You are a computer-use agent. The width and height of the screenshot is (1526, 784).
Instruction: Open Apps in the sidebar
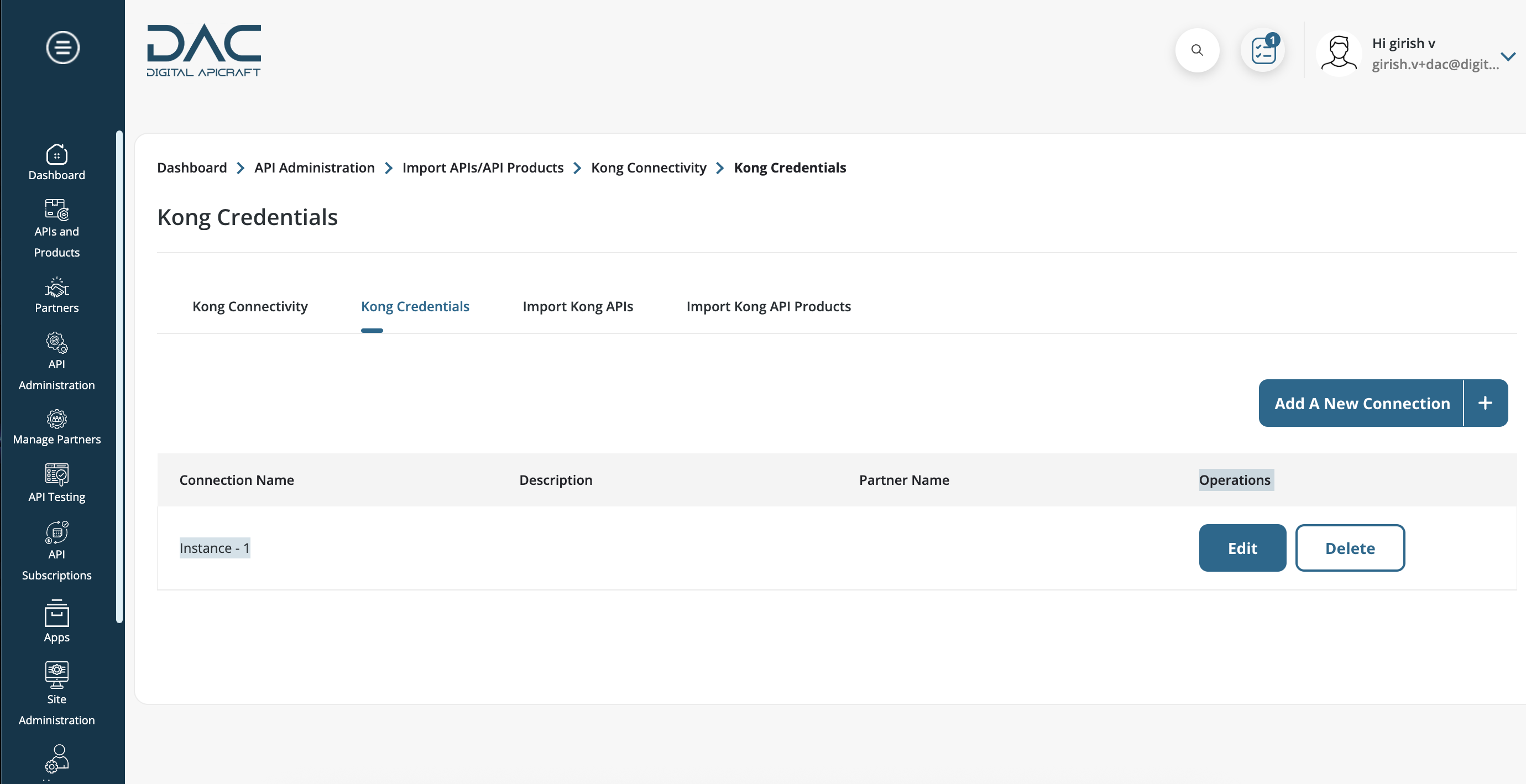(x=57, y=621)
